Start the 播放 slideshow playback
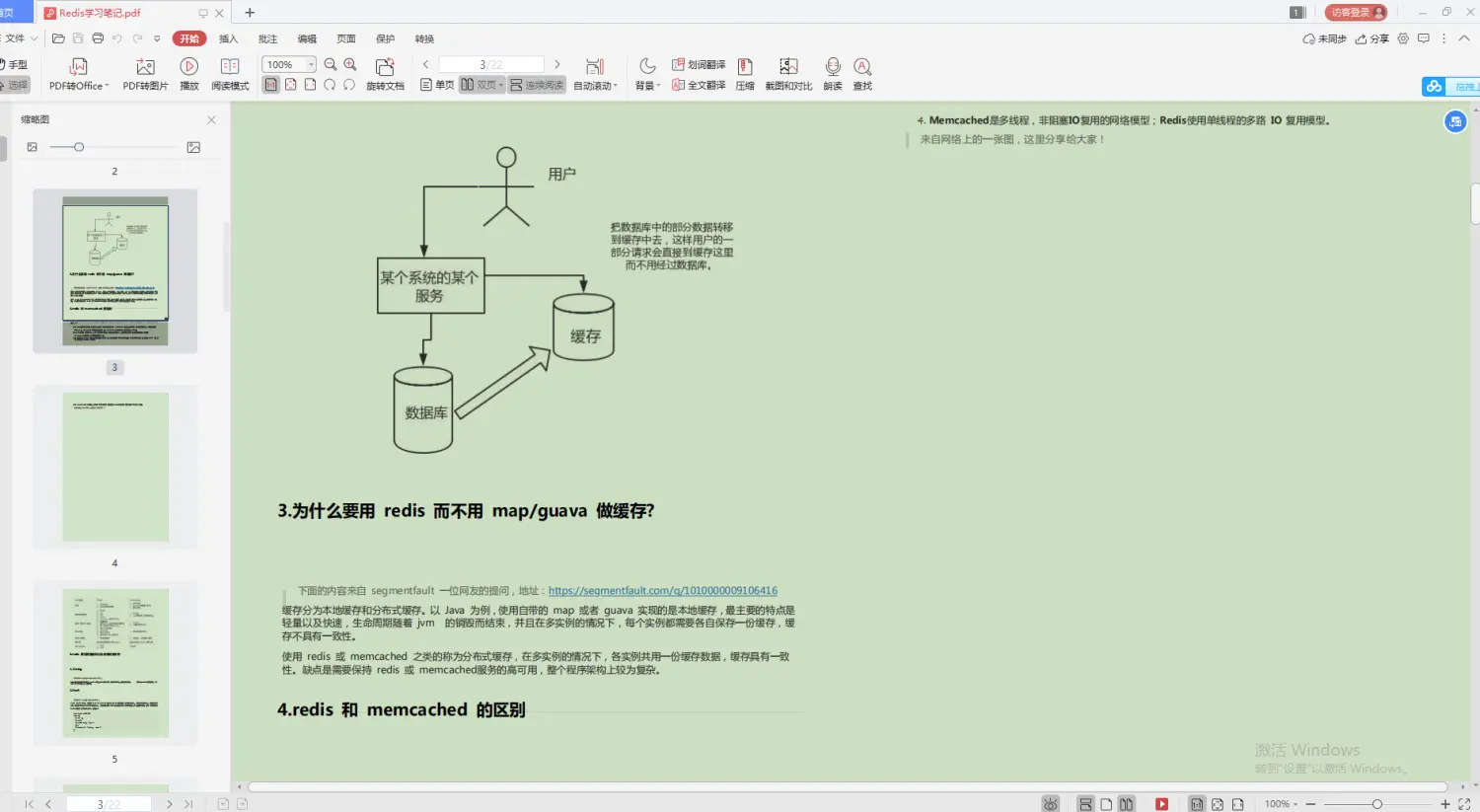The width and height of the screenshot is (1480, 812). click(187, 73)
